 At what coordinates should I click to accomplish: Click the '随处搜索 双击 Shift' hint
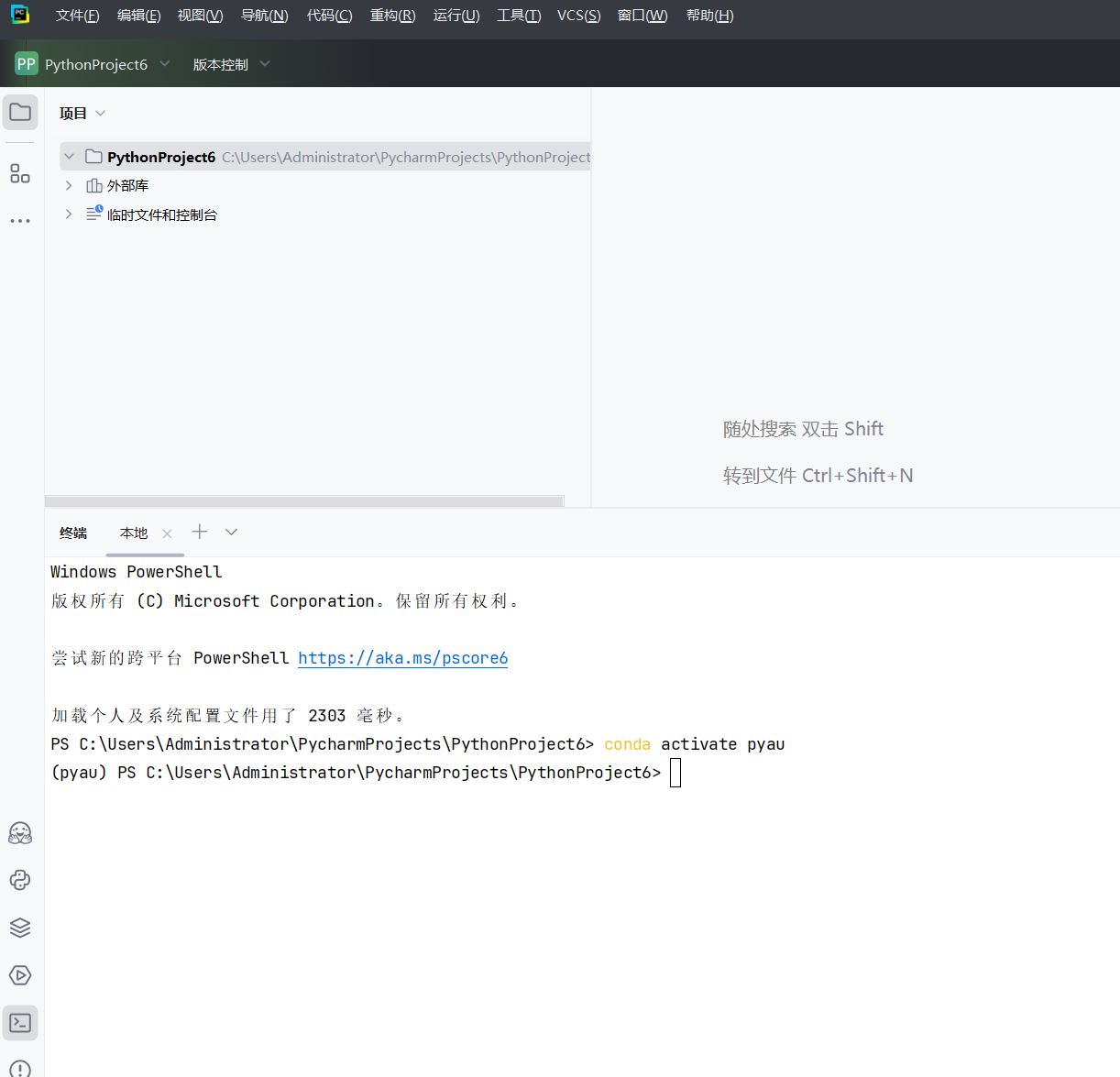803,429
